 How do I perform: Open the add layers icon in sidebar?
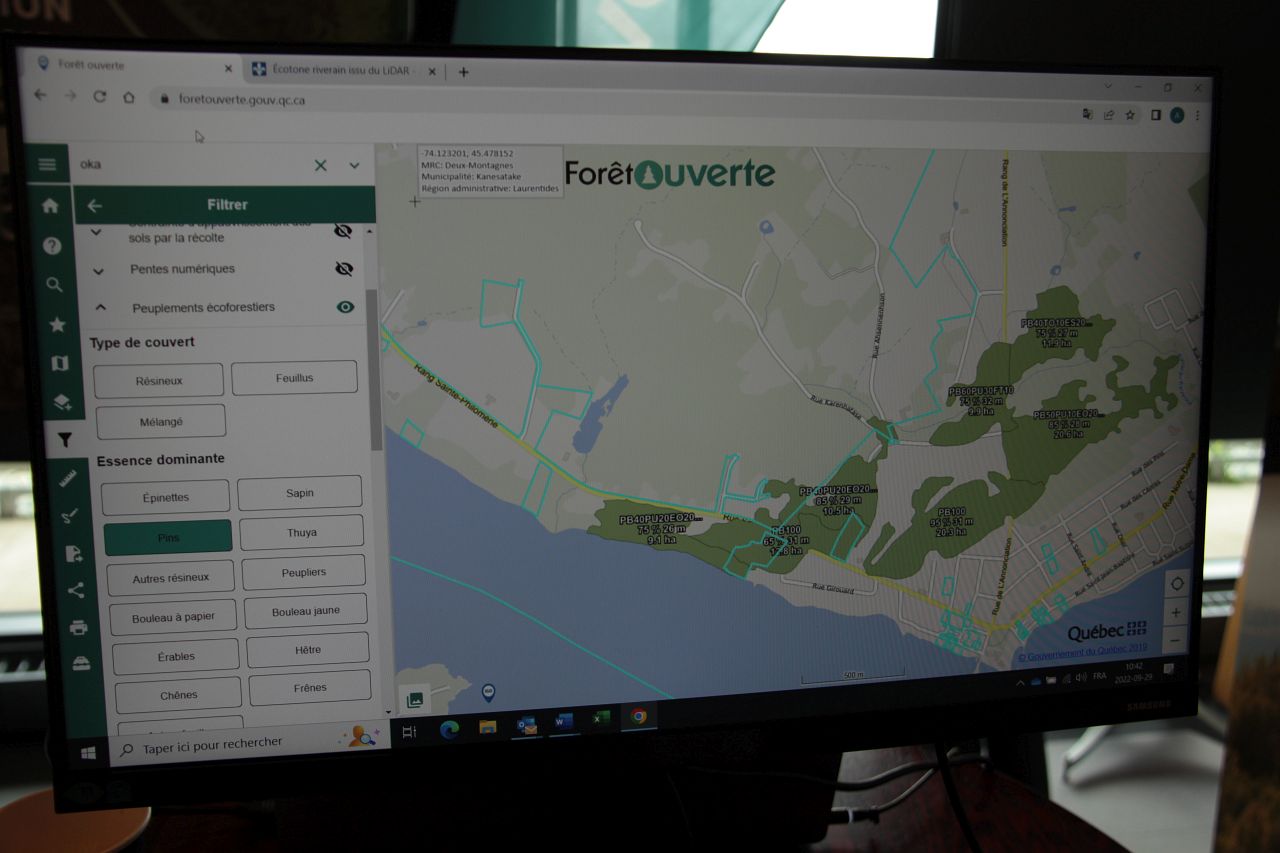62,402
